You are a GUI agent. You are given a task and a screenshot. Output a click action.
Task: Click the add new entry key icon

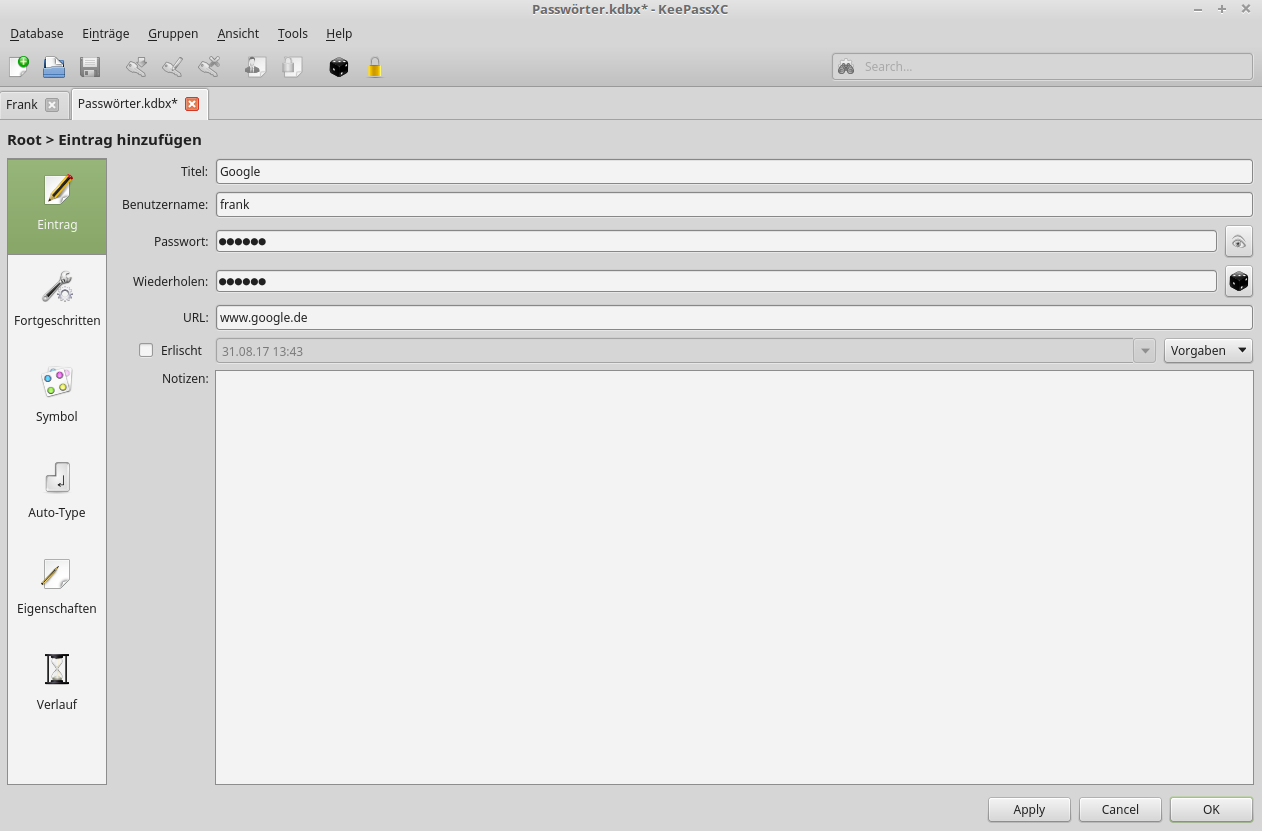pyautogui.click(x=136, y=67)
